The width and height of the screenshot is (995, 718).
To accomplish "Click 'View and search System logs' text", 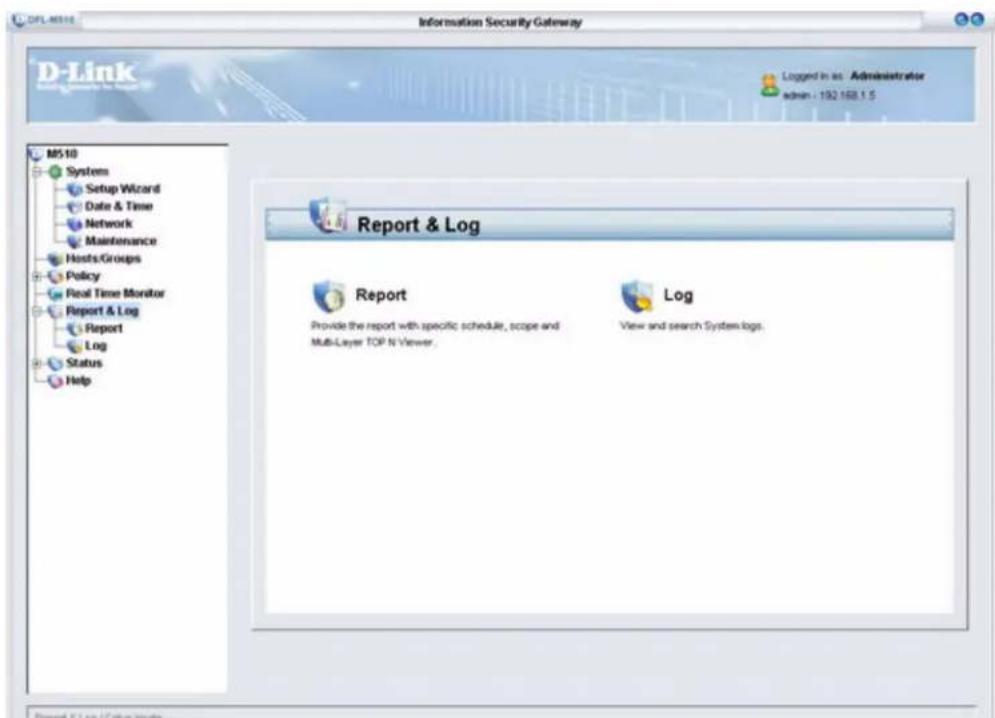I will click(692, 326).
